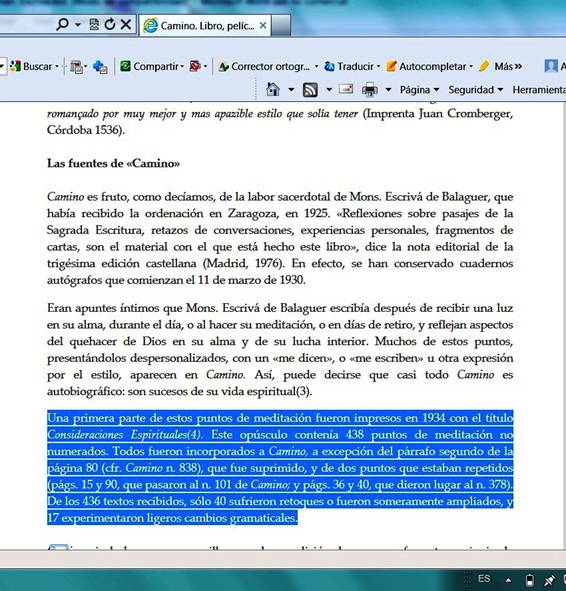Run the Corrector ortográfico spell checker
Screen dimensions: 566x591
pyautogui.click(x=265, y=67)
